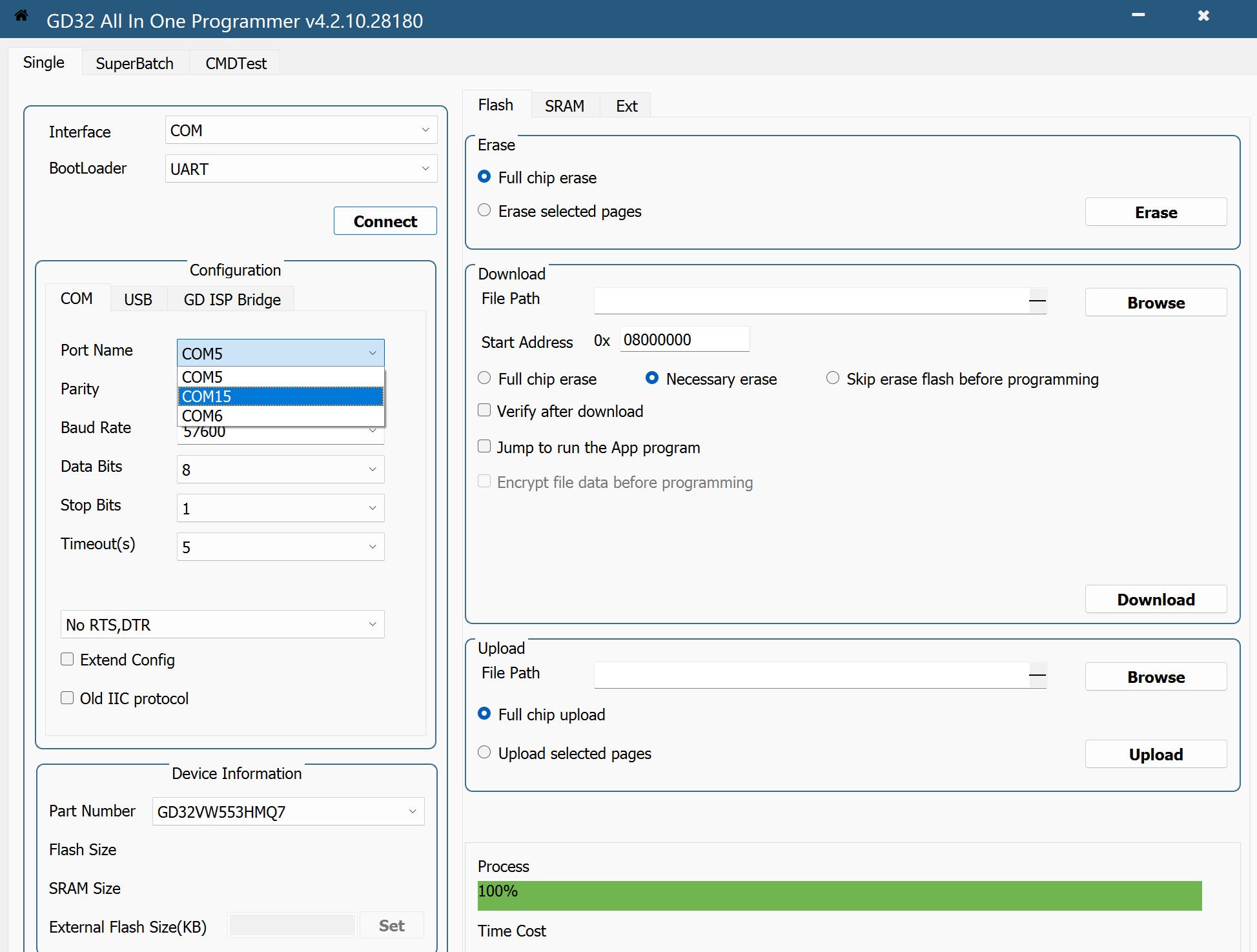Click the Upload File Path field
Image resolution: width=1257 pixels, height=952 pixels.
(x=812, y=675)
